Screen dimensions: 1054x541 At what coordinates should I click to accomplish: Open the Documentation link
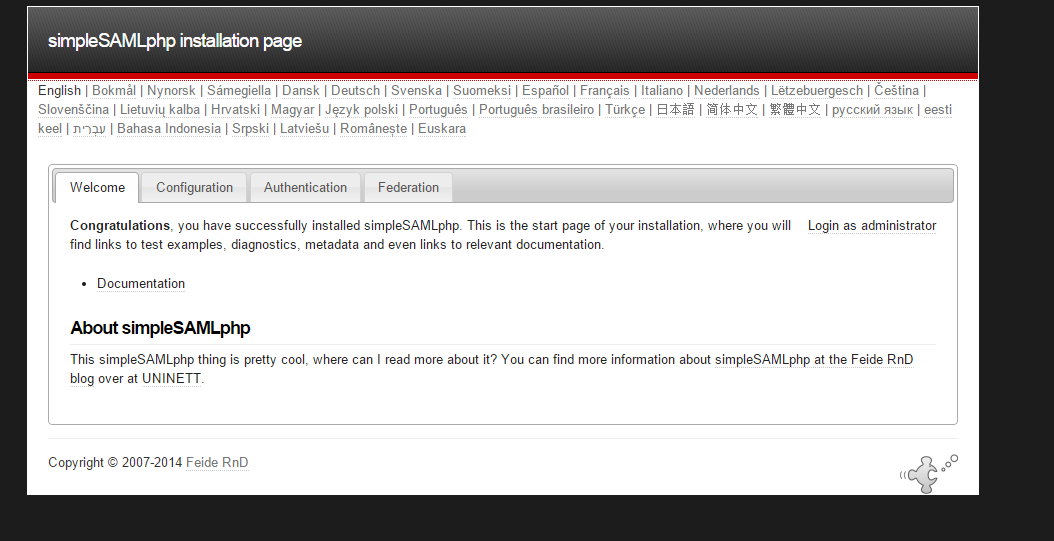coord(140,284)
